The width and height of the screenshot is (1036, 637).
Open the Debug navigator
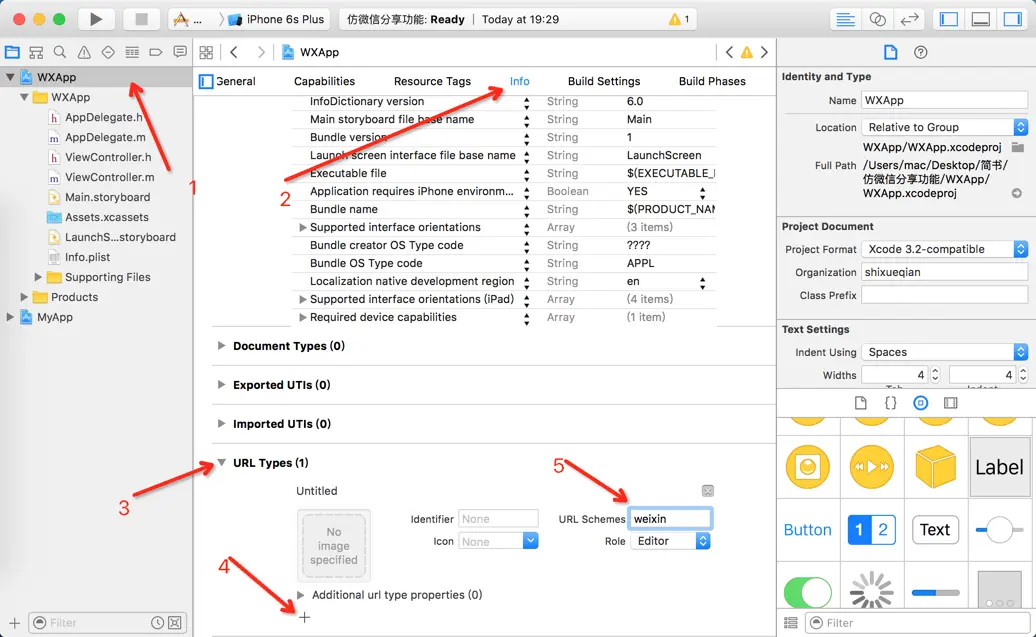click(132, 52)
